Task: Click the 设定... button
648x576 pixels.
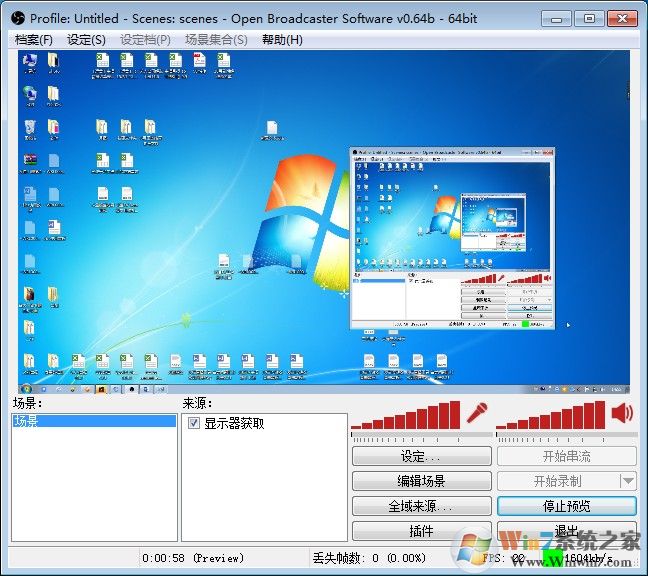Action: coord(421,456)
